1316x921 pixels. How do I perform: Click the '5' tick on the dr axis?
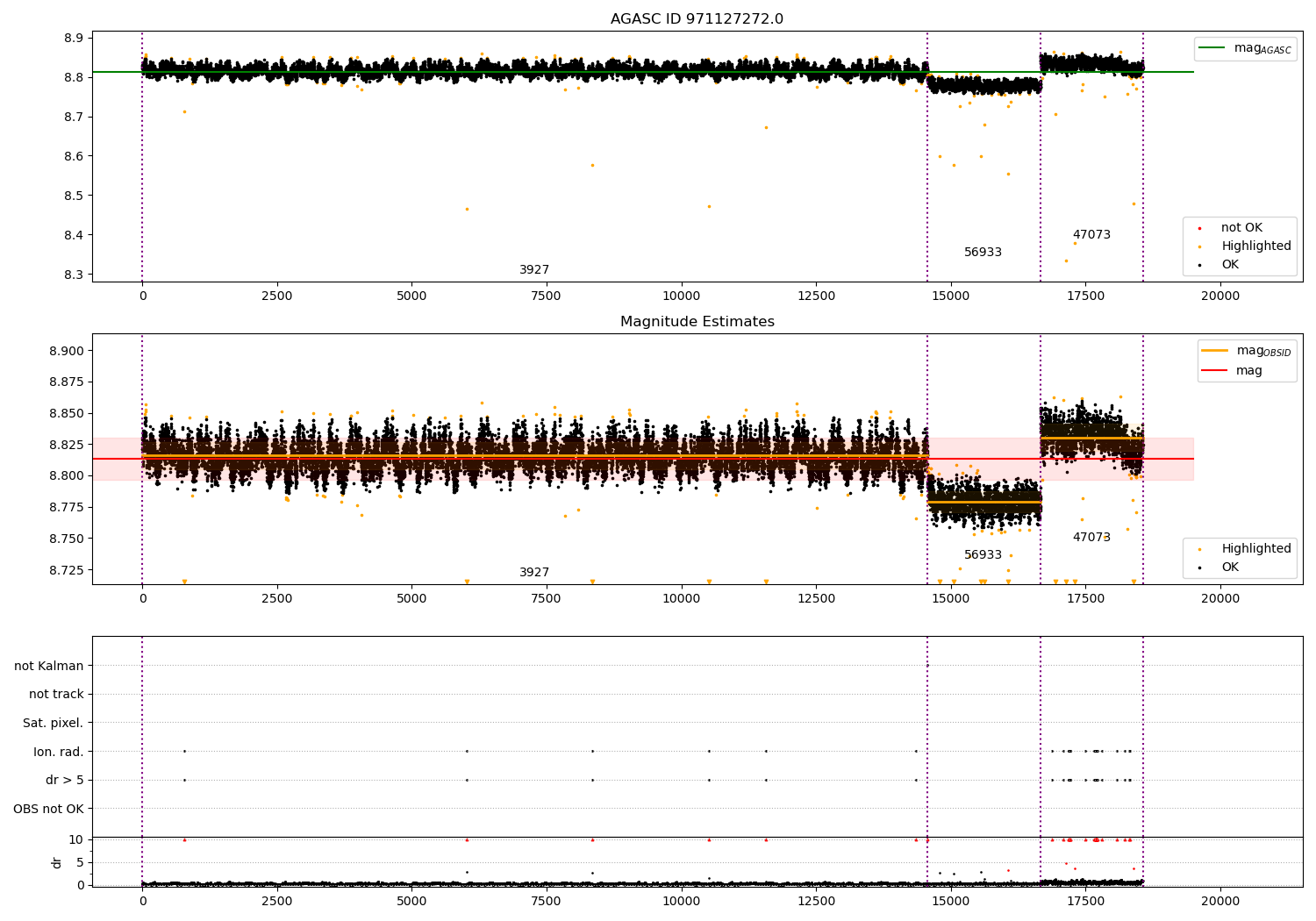[80, 863]
